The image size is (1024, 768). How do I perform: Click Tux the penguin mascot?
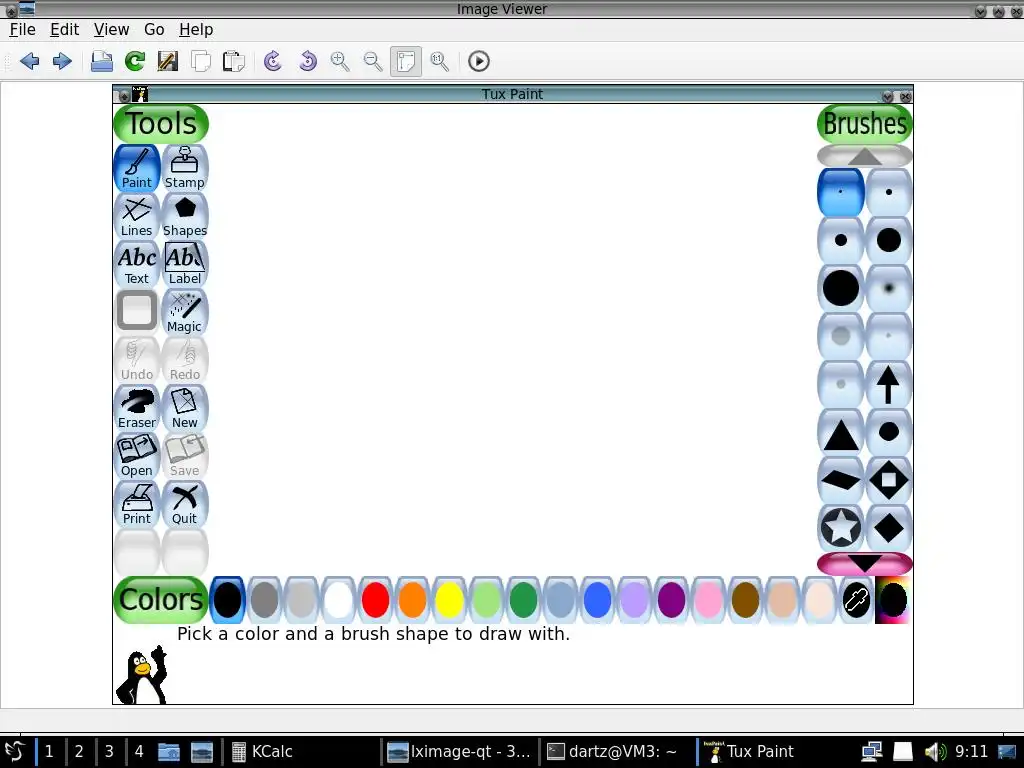pyautogui.click(x=142, y=675)
